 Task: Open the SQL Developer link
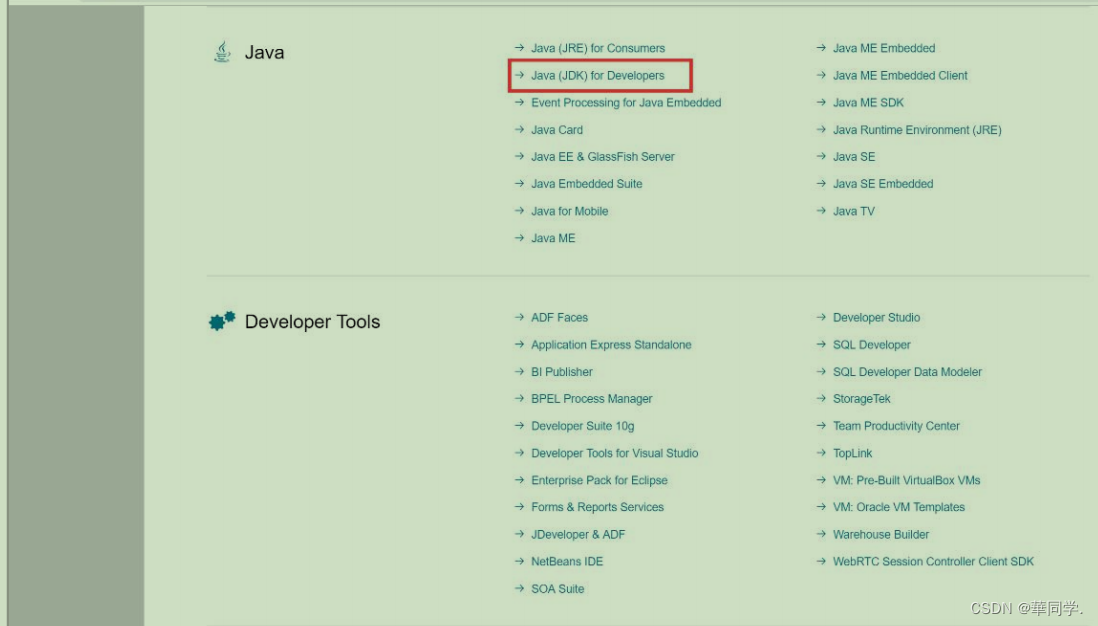tap(872, 345)
